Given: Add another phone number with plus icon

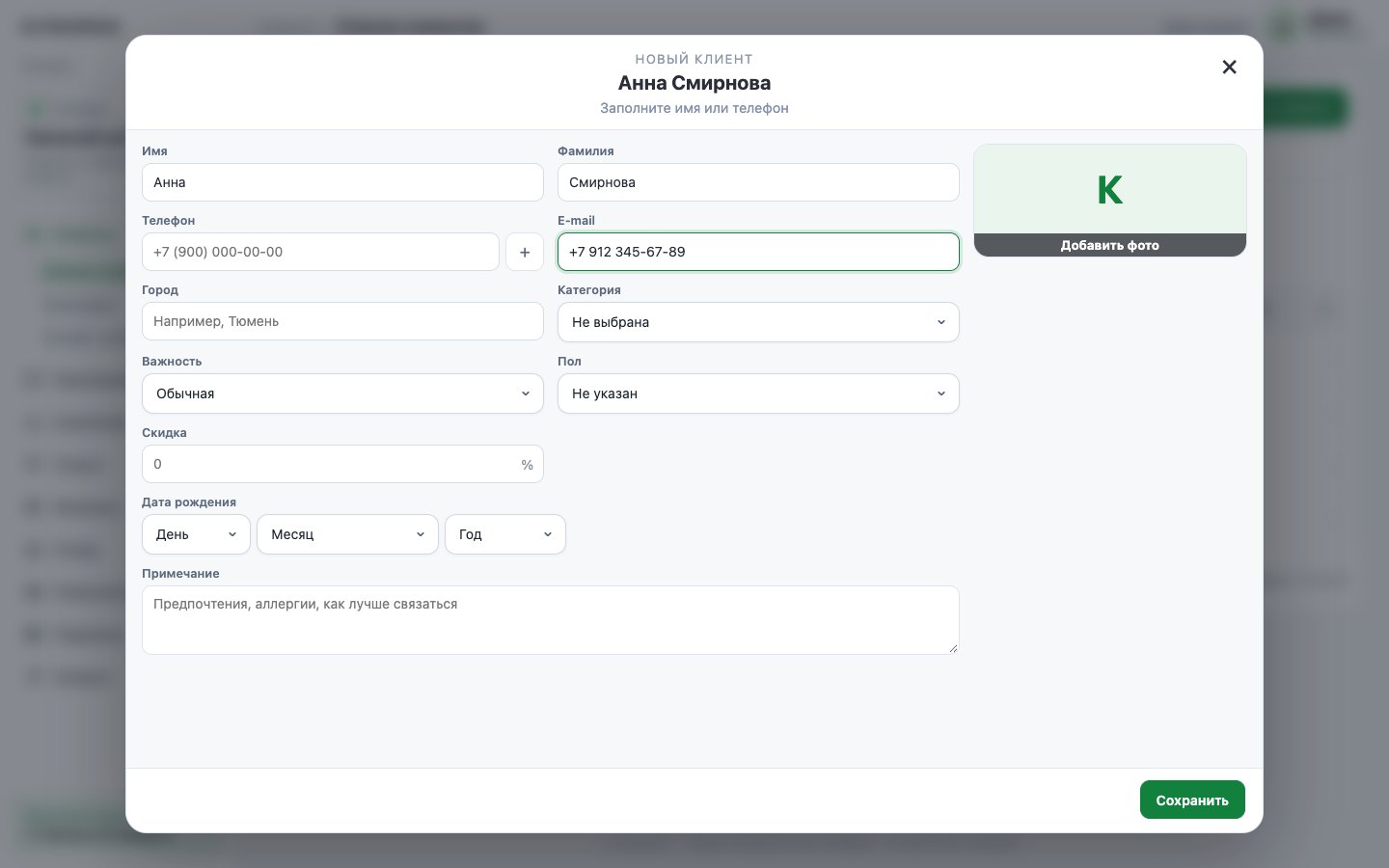Looking at the screenshot, I should (x=525, y=252).
